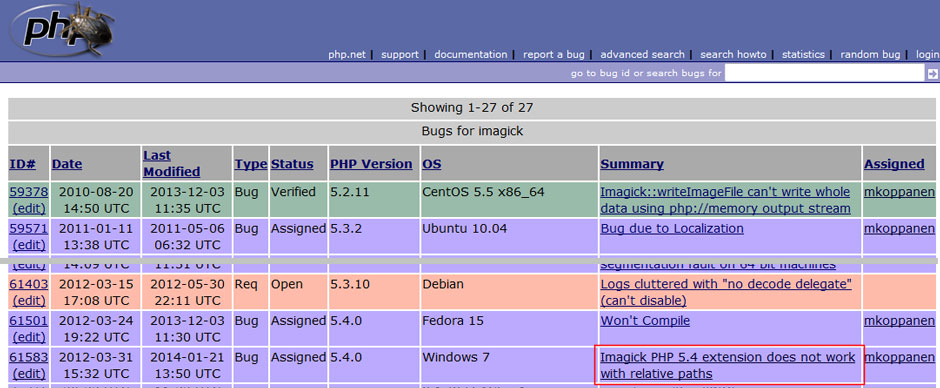Open the support page link
This screenshot has width=940, height=388.
coord(400,55)
